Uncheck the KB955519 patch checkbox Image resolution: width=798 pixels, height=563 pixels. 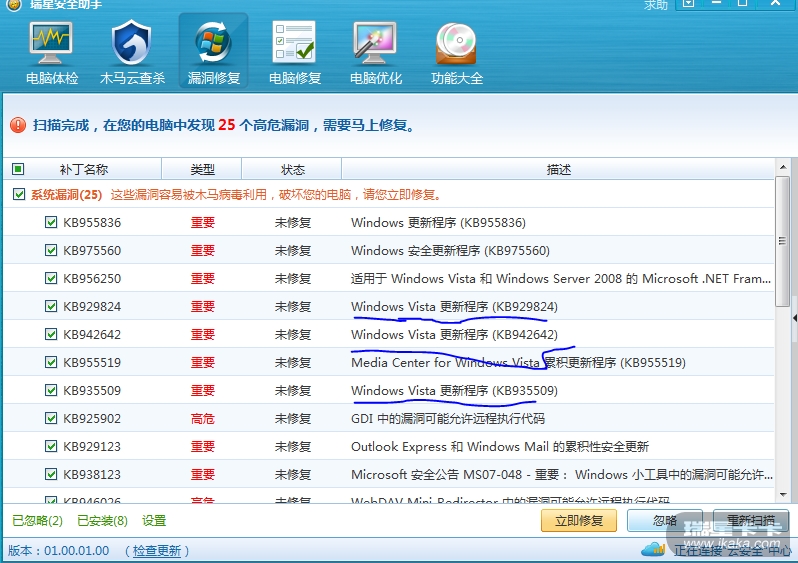pyautogui.click(x=51, y=362)
